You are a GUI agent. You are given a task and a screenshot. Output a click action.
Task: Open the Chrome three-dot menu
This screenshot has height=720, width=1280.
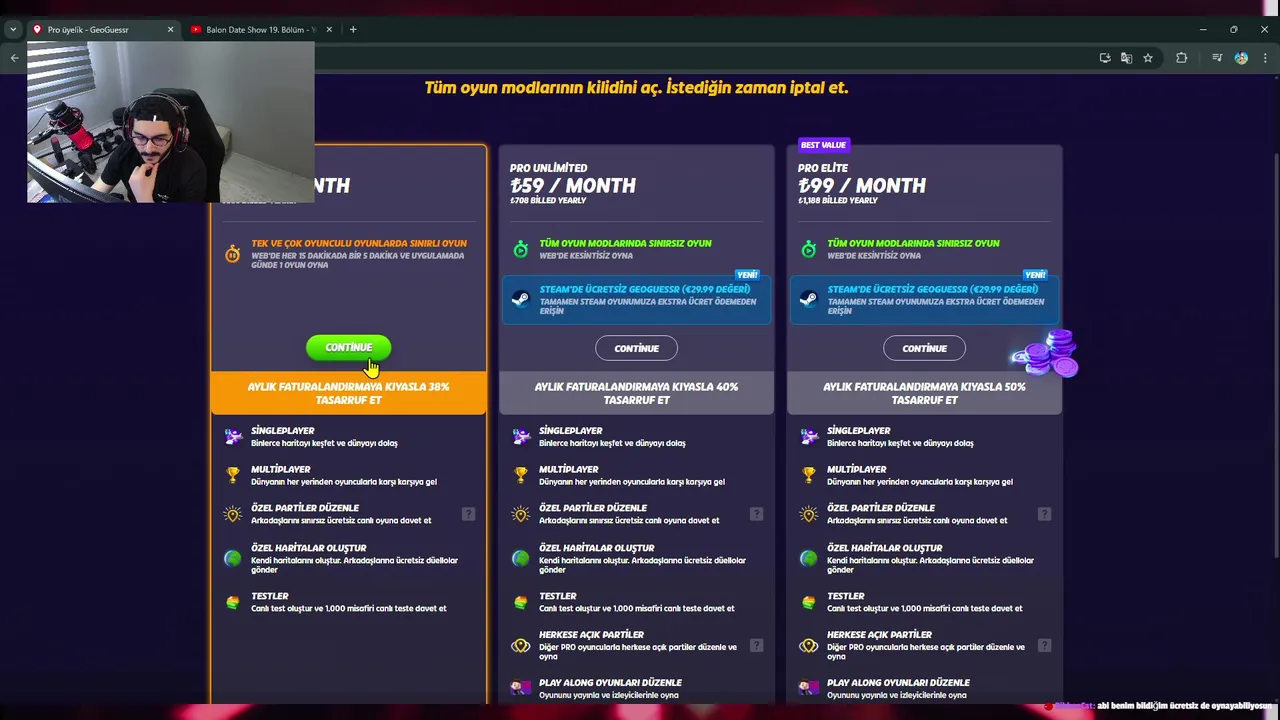click(x=1265, y=58)
